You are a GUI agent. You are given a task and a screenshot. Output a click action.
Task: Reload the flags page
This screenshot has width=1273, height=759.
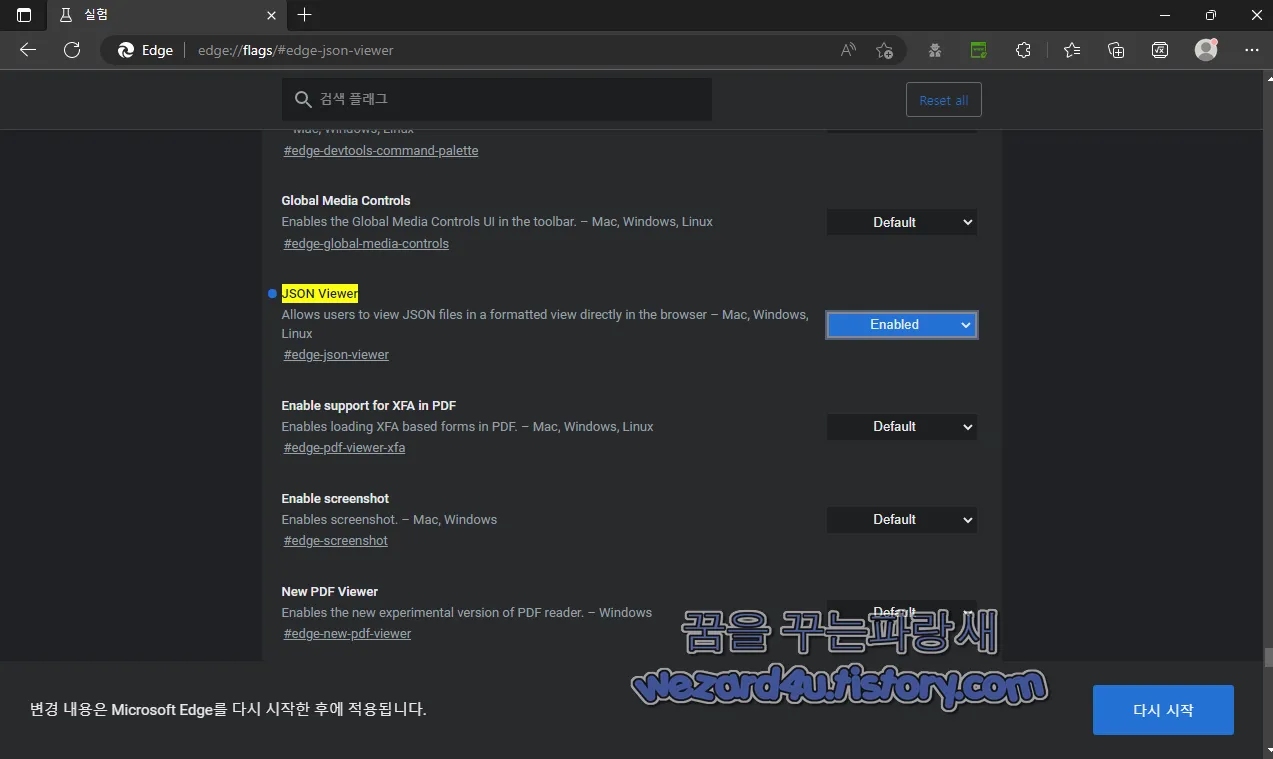[x=72, y=50]
